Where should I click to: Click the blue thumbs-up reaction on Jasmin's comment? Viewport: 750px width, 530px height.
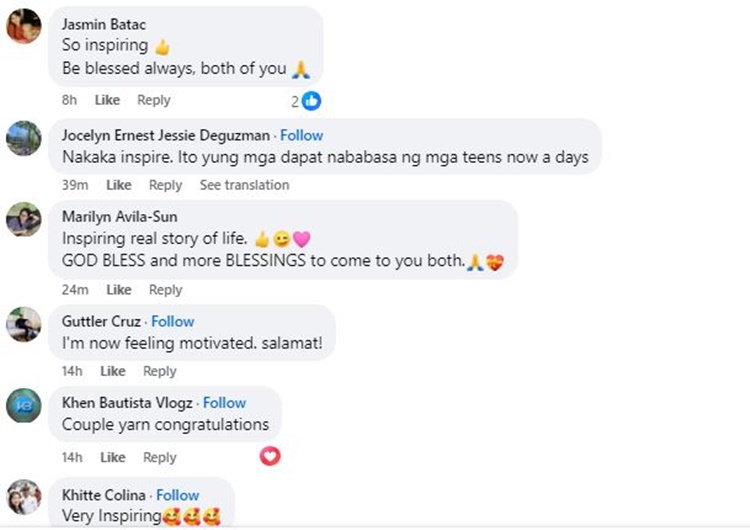[311, 101]
